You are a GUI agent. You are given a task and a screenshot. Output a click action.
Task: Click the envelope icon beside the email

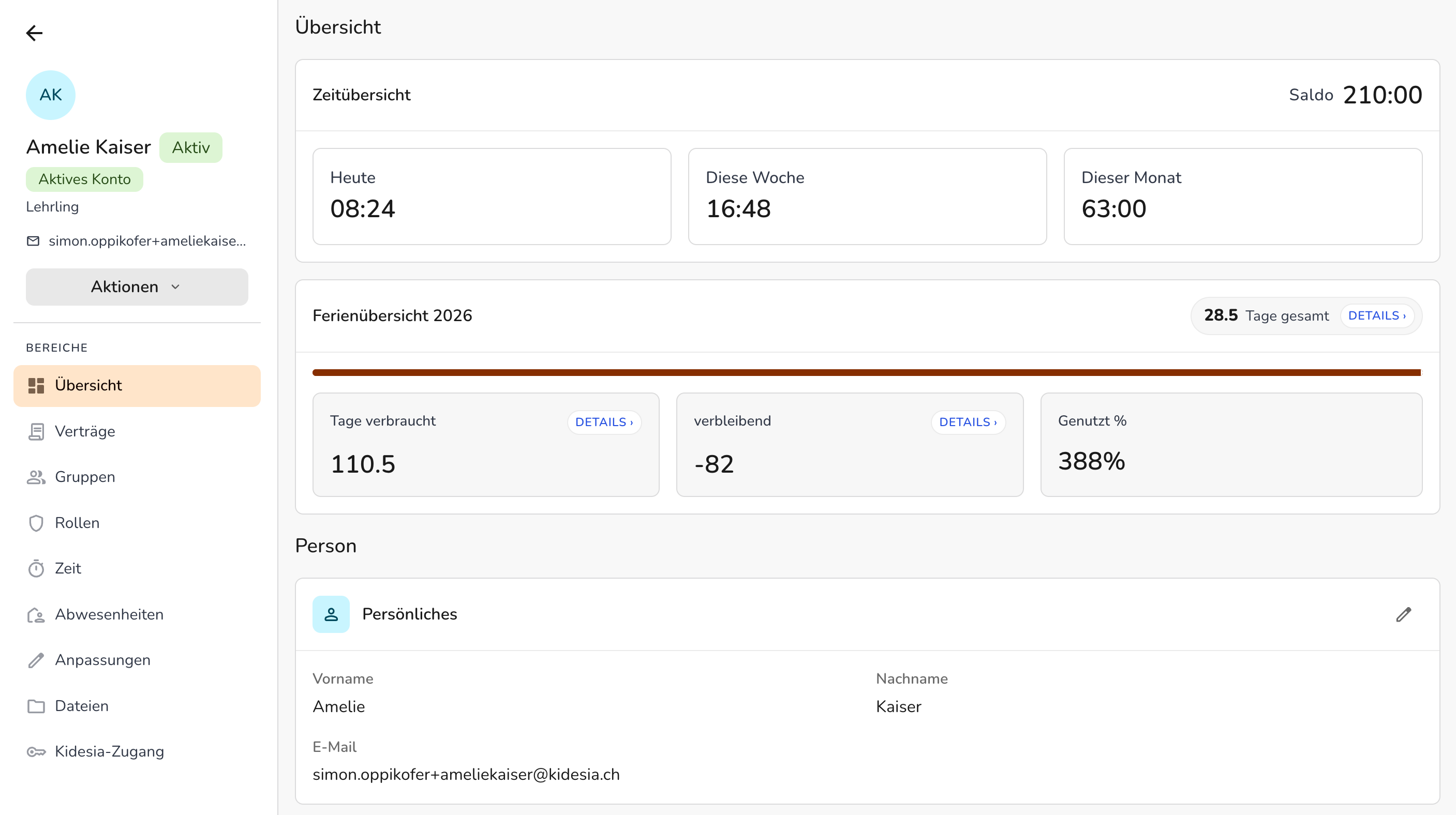pos(33,241)
